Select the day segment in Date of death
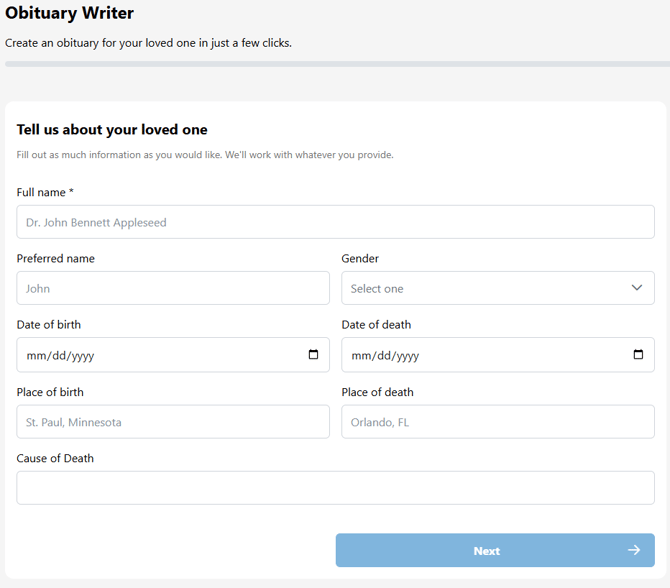This screenshot has width=670, height=588. coord(383,356)
